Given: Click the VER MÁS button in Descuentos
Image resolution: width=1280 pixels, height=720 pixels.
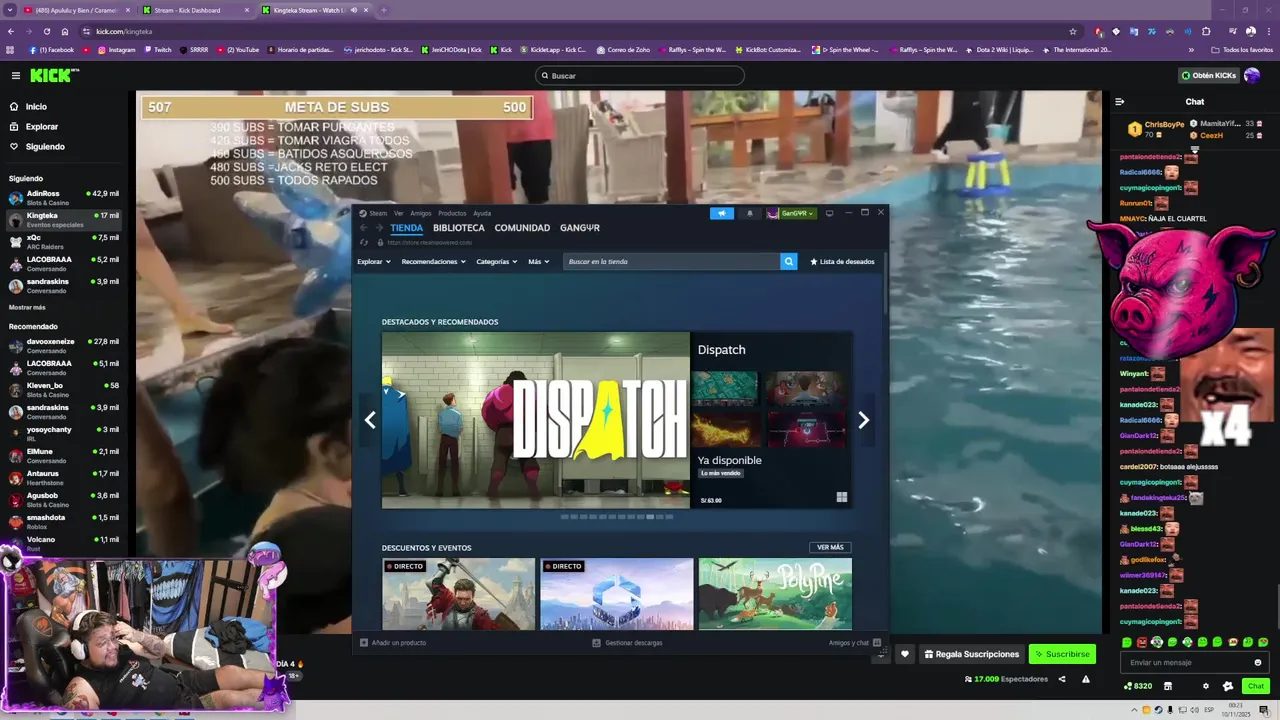Looking at the screenshot, I should pyautogui.click(x=830, y=547).
